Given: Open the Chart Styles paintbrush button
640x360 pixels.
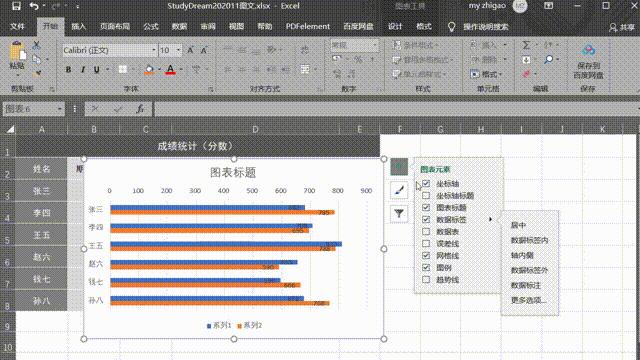Looking at the screenshot, I should (x=399, y=190).
